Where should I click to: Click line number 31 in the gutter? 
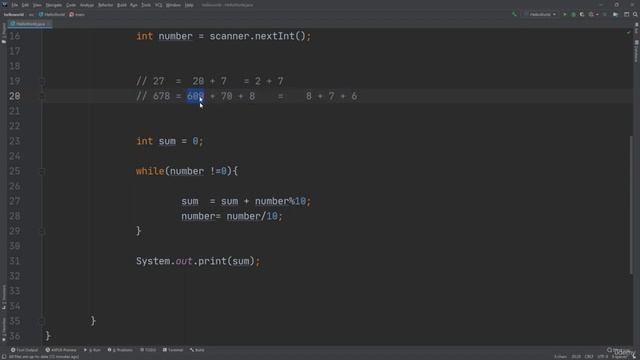tap(15, 261)
